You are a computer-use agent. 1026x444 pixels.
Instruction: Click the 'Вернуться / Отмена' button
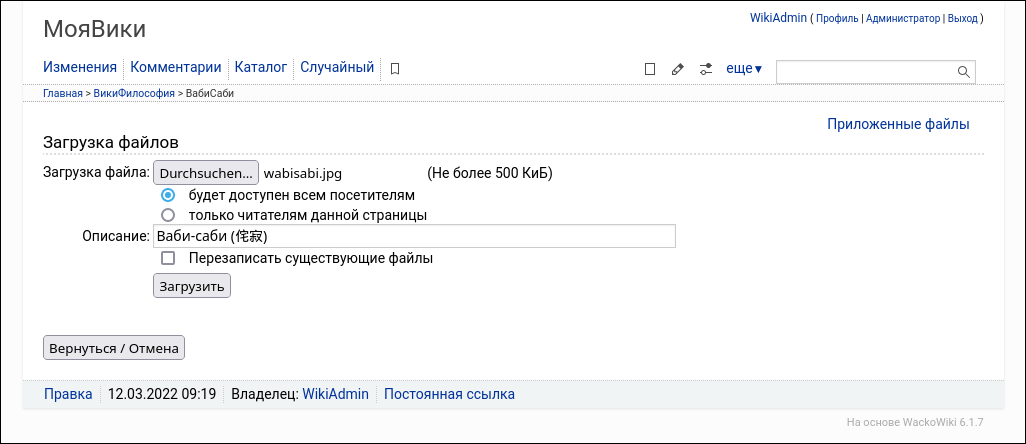pos(114,348)
